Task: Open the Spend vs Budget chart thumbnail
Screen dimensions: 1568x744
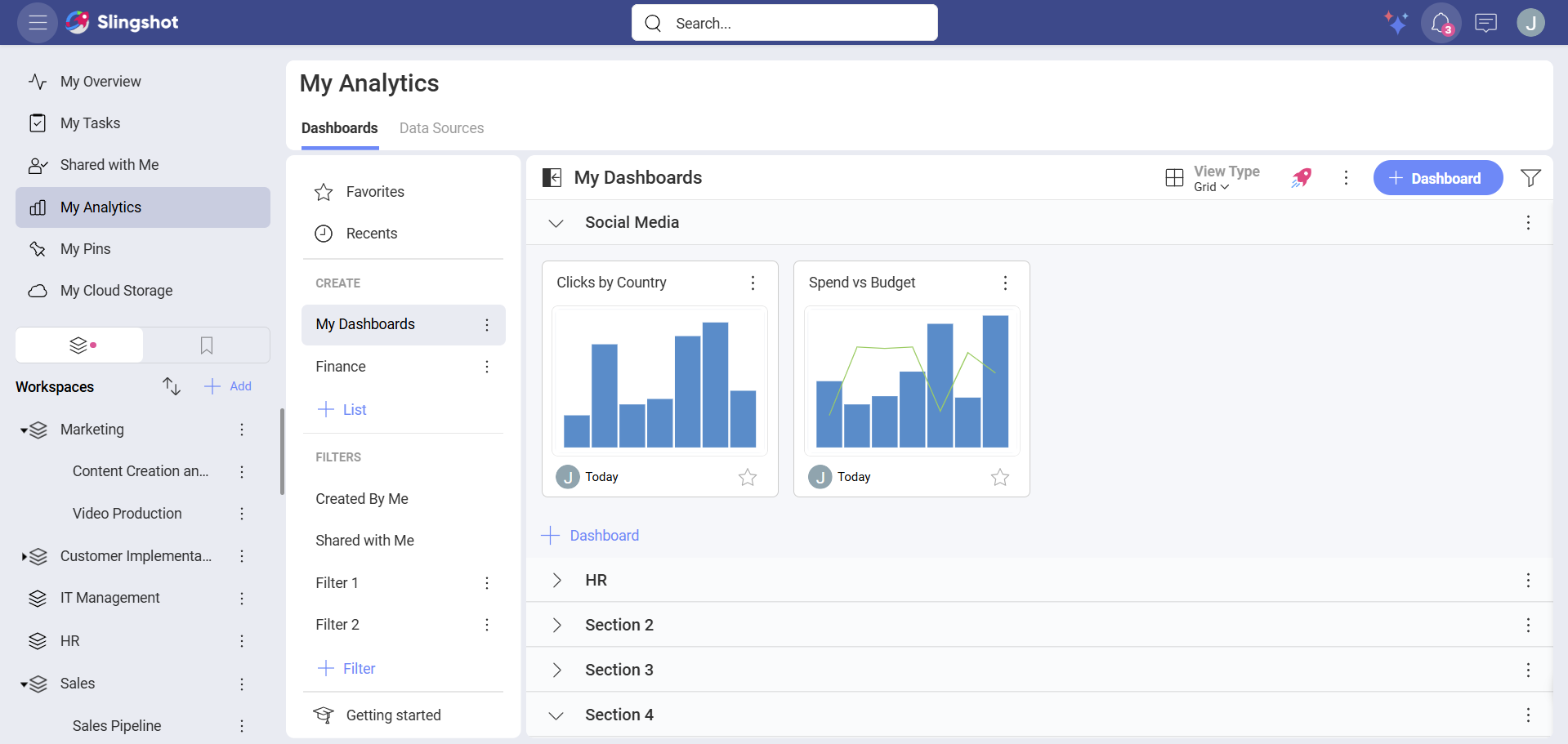Action: pyautogui.click(x=912, y=381)
